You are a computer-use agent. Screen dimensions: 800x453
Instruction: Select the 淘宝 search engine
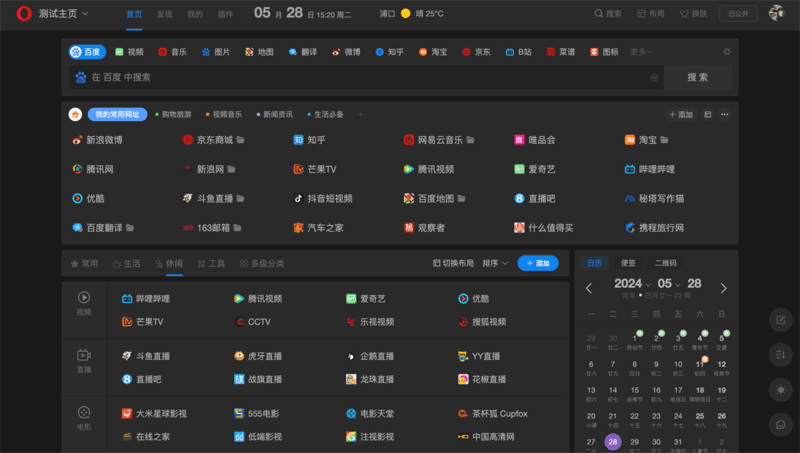click(433, 52)
